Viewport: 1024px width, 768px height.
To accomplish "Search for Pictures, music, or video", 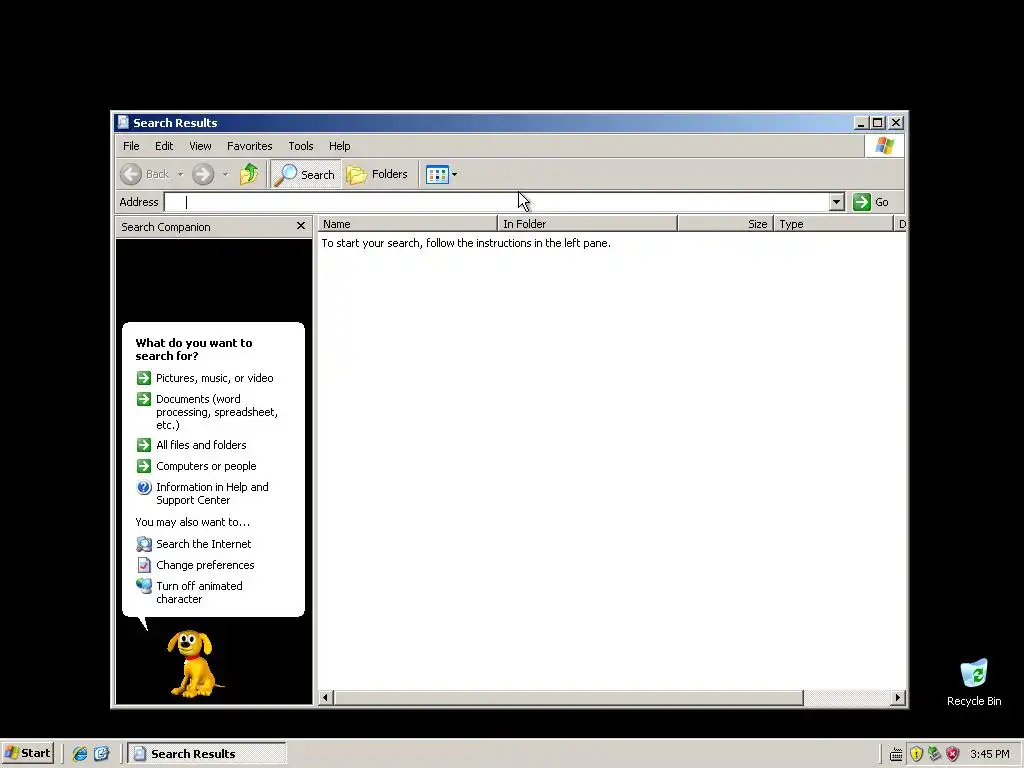I will 215,378.
